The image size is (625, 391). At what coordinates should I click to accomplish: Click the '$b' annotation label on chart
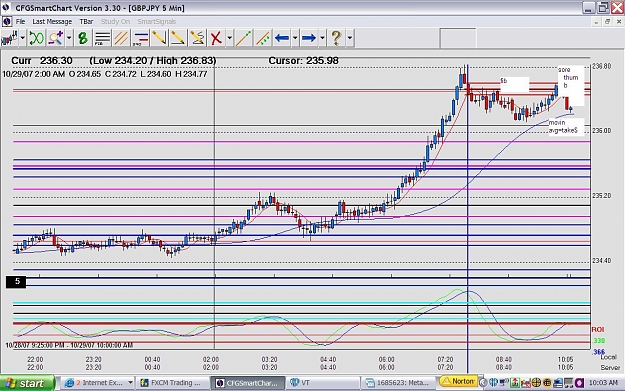tap(514, 84)
